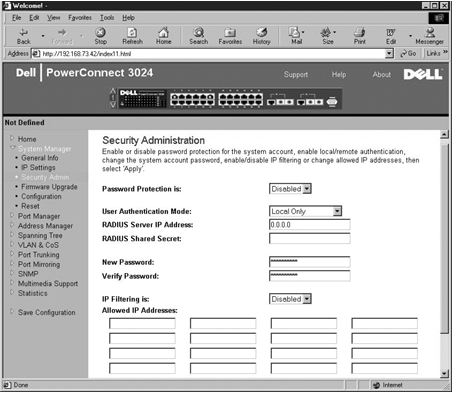Click the New Password field
Screen dimensions: 462x402
pos(310,262)
